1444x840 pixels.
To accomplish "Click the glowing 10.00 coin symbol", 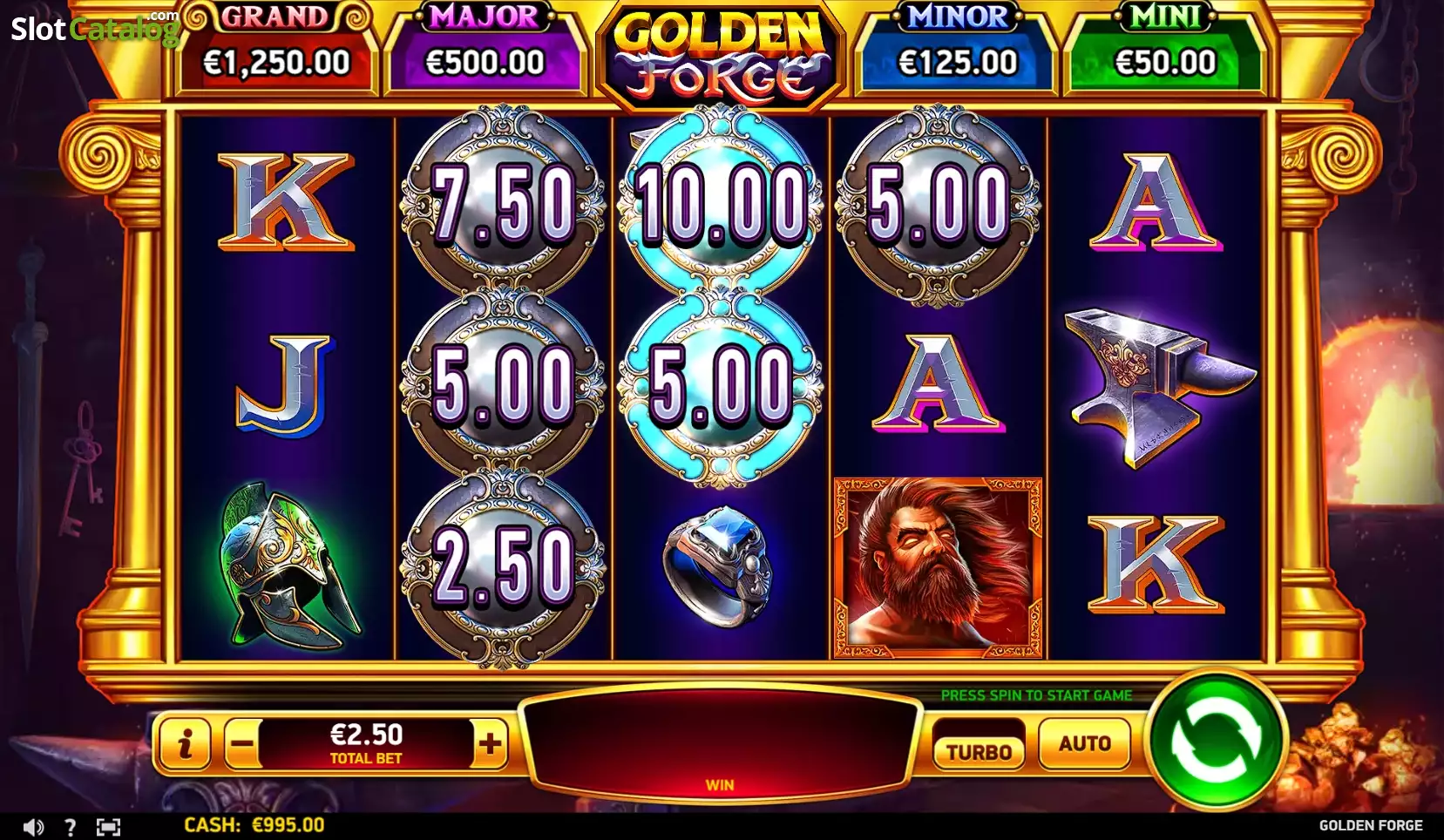I will coord(720,204).
